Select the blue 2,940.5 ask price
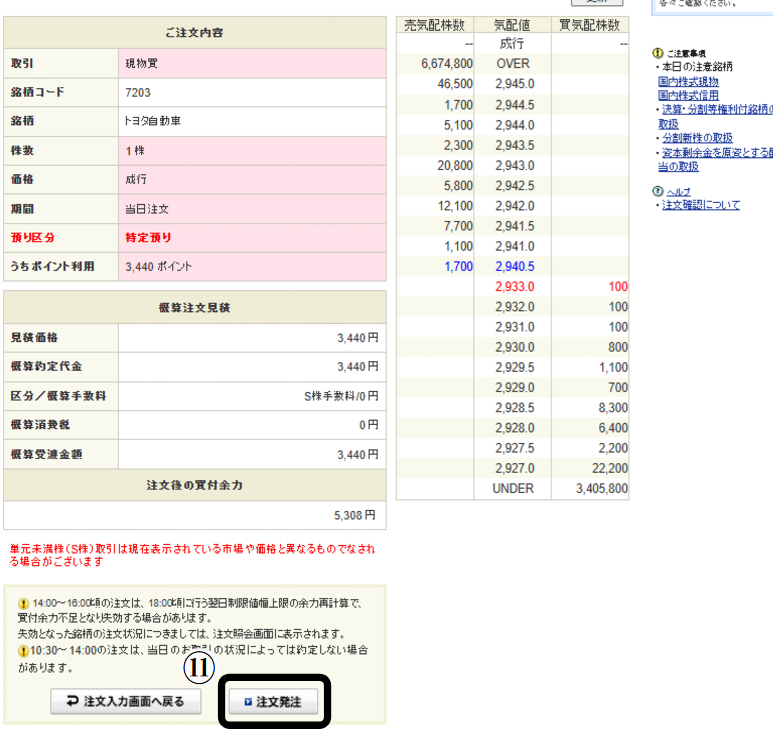This screenshot has width=773, height=738. click(x=514, y=267)
